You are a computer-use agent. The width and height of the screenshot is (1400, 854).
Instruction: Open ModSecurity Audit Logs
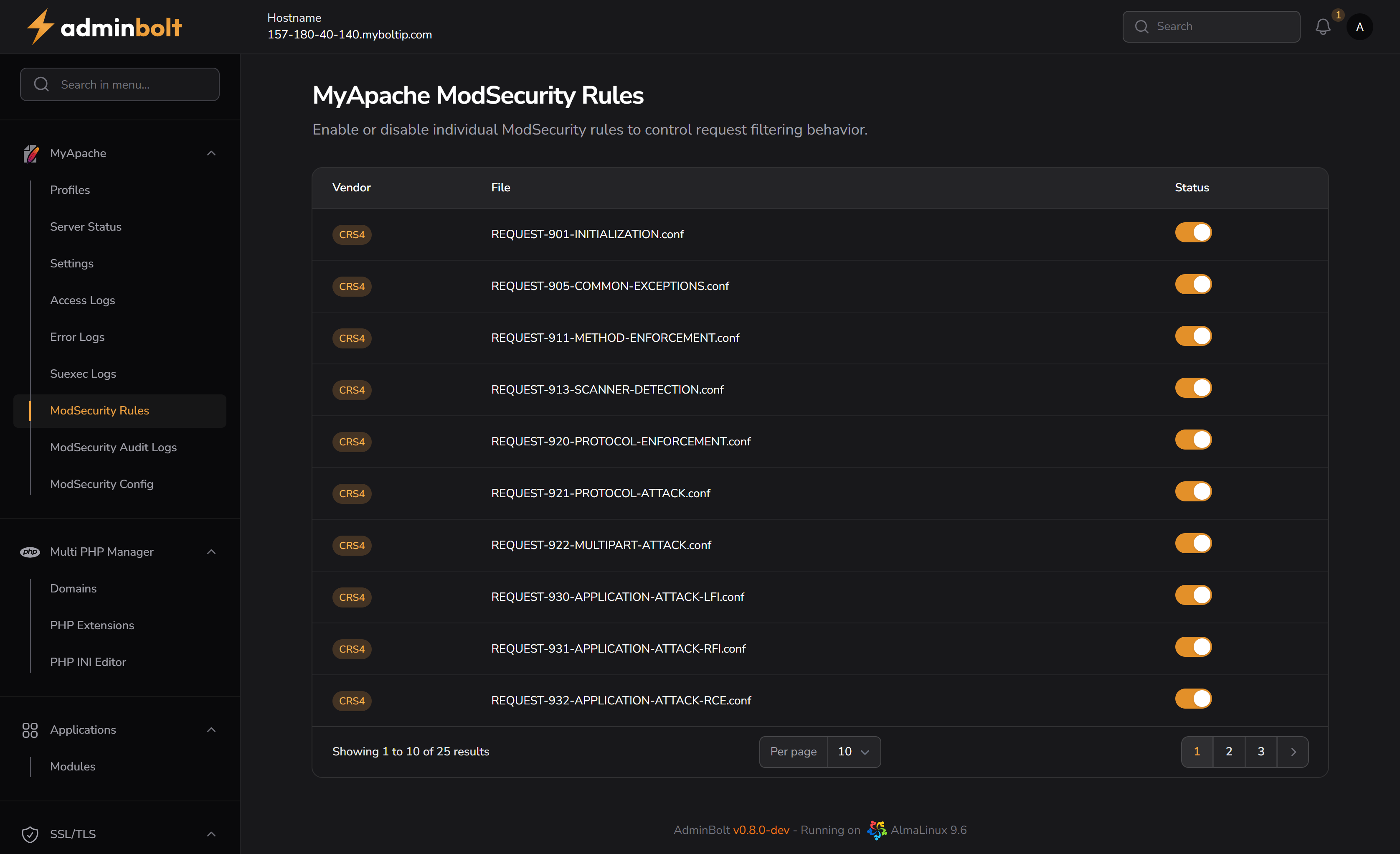pyautogui.click(x=113, y=447)
